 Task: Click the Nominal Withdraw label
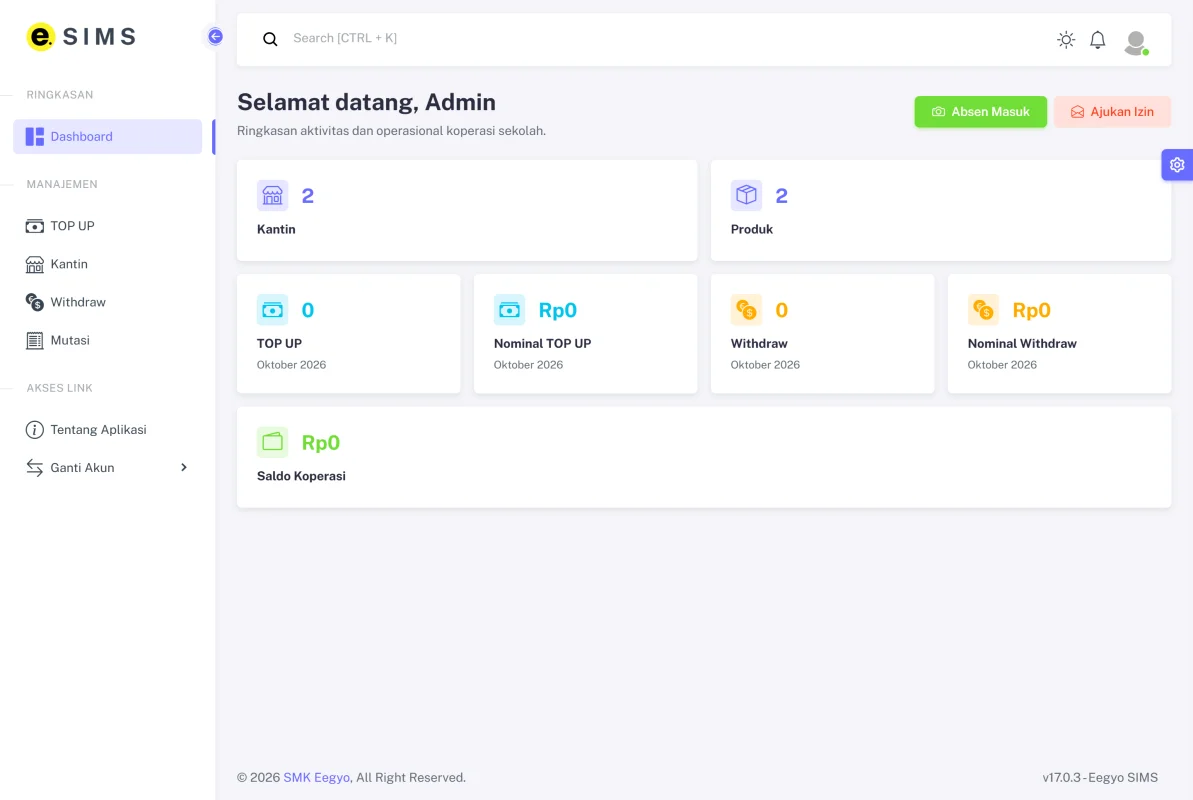click(1022, 343)
